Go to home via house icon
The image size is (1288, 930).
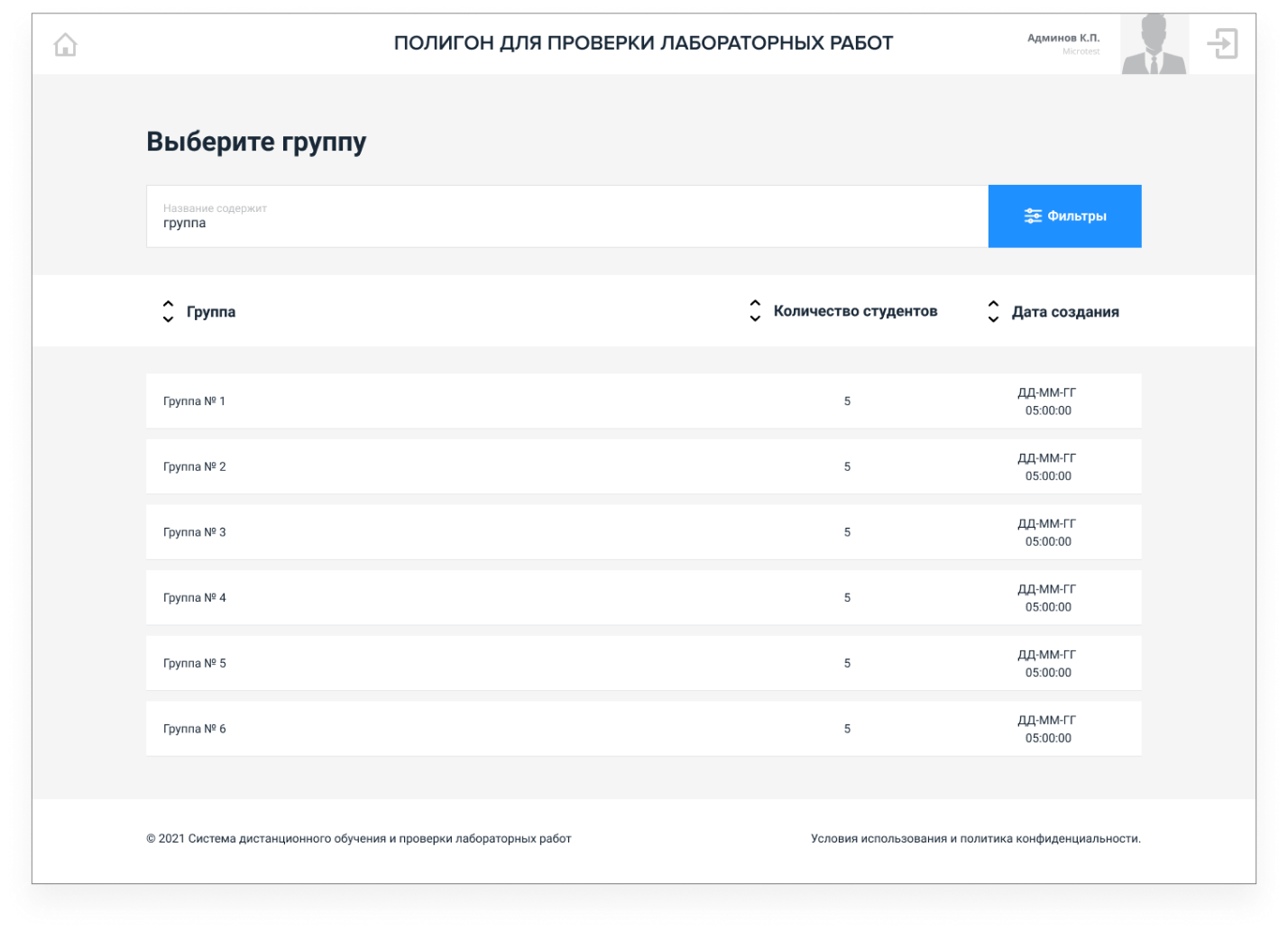[66, 44]
